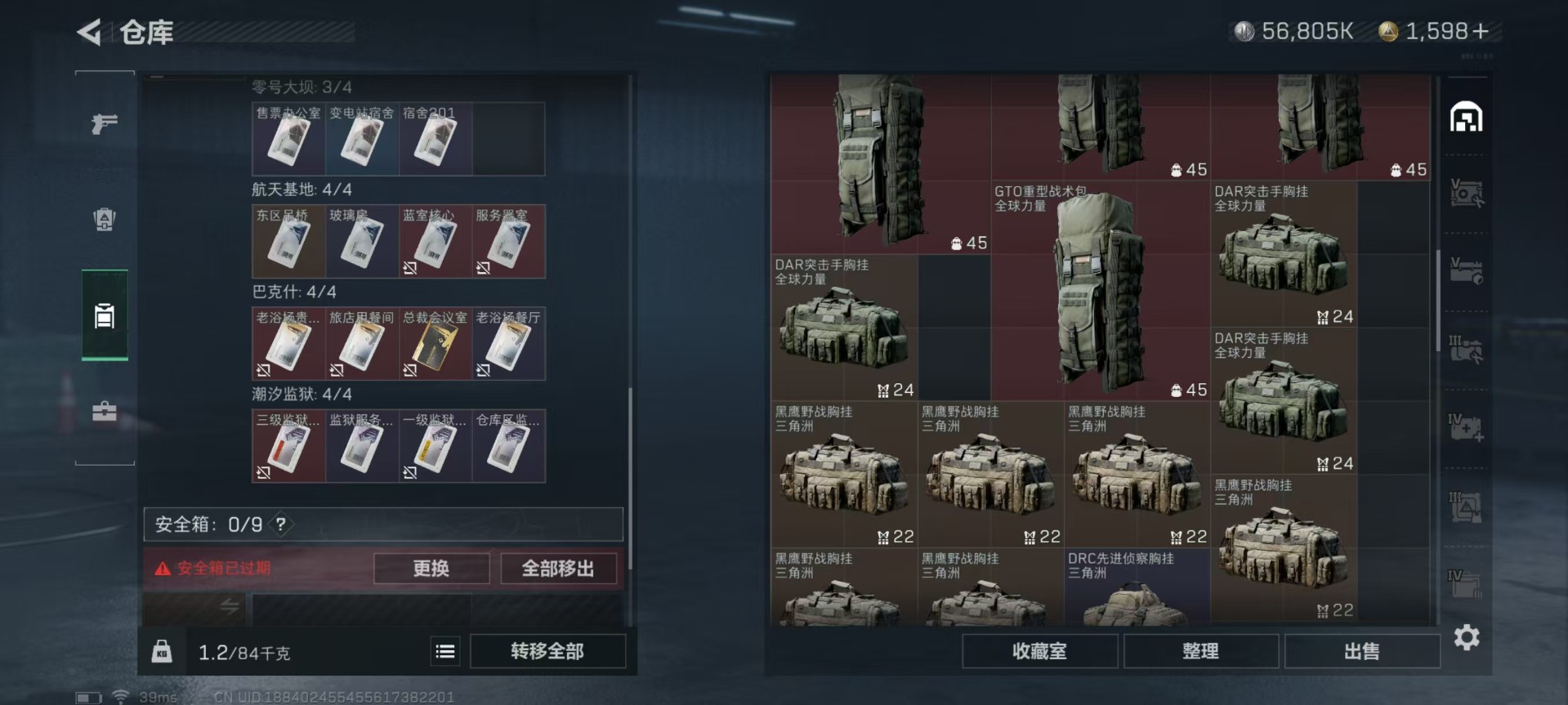Select the 东区吊桥 key card
Image resolution: width=1568 pixels, height=705 pixels.
click(288, 242)
